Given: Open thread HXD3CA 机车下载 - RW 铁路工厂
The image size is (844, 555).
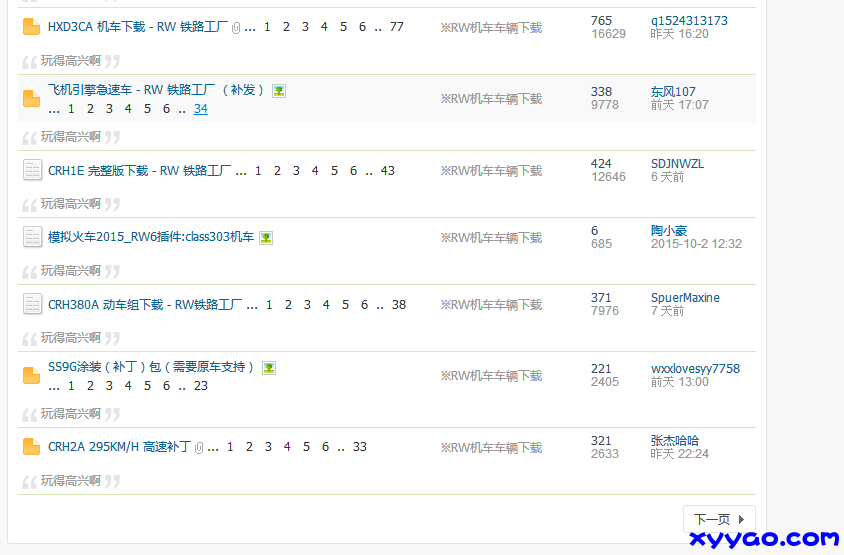Looking at the screenshot, I should point(138,27).
